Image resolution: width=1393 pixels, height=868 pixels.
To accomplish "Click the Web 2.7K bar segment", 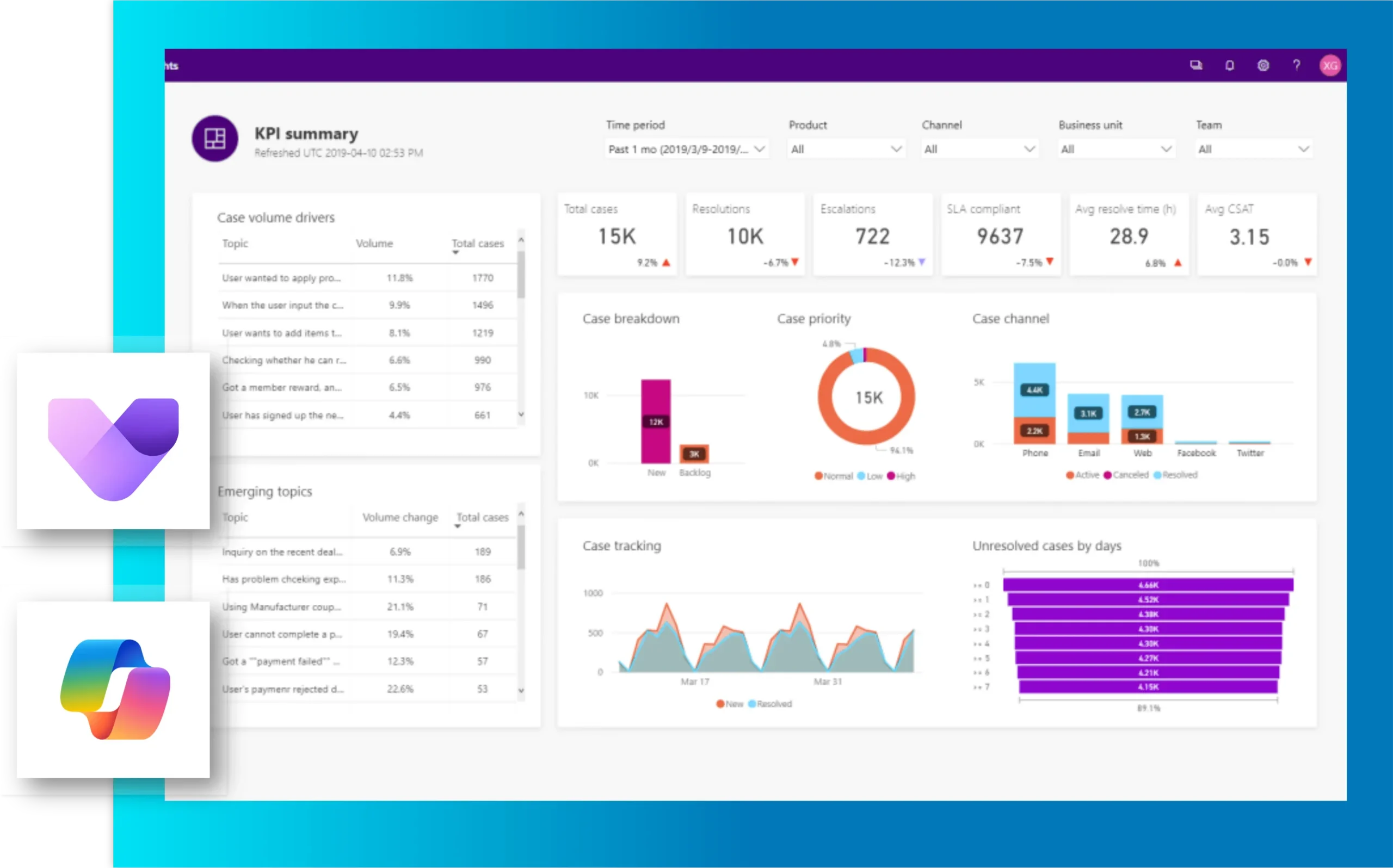I will coord(1142,412).
